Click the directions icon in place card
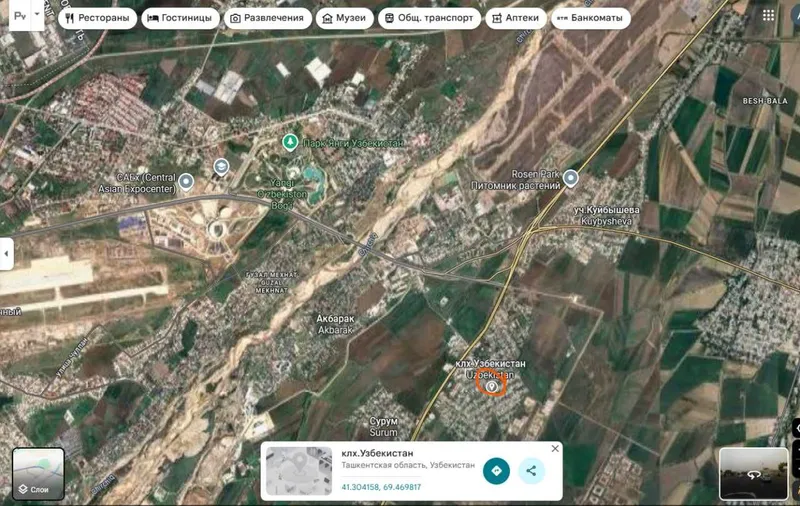The height and width of the screenshot is (506, 800). pyautogui.click(x=496, y=471)
